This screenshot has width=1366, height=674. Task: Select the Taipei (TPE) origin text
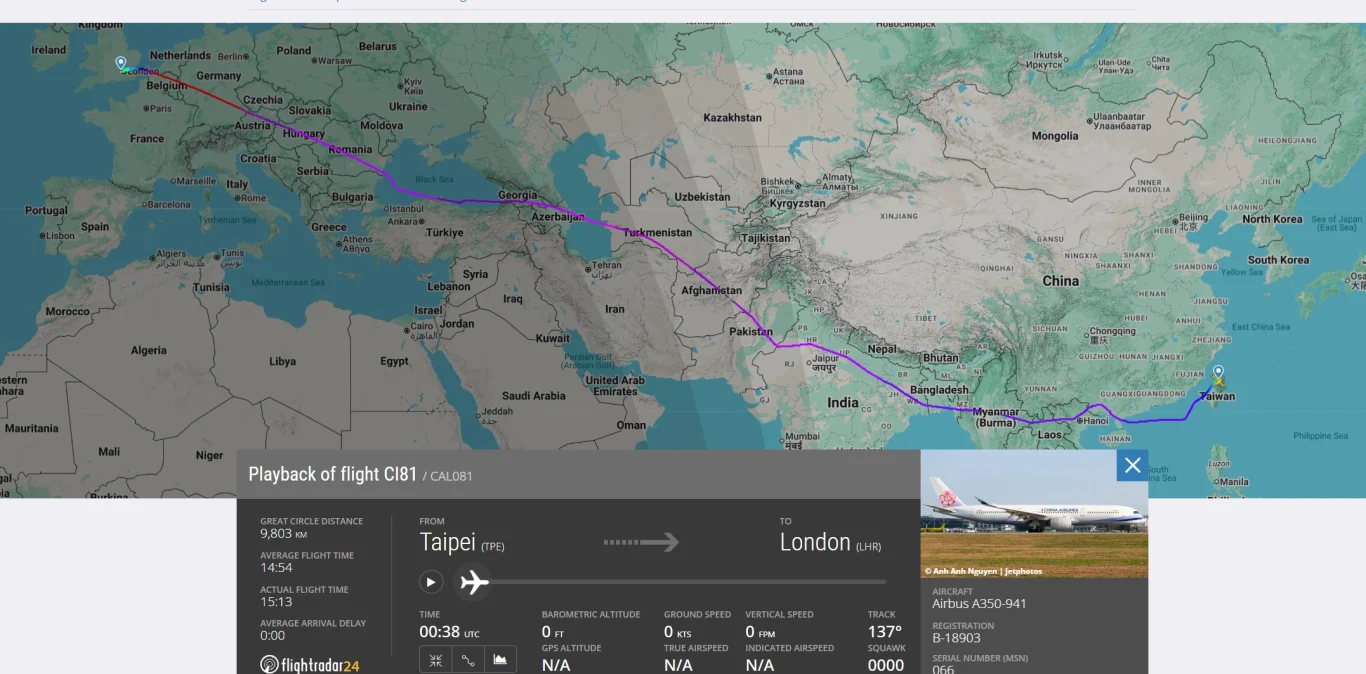(462, 542)
